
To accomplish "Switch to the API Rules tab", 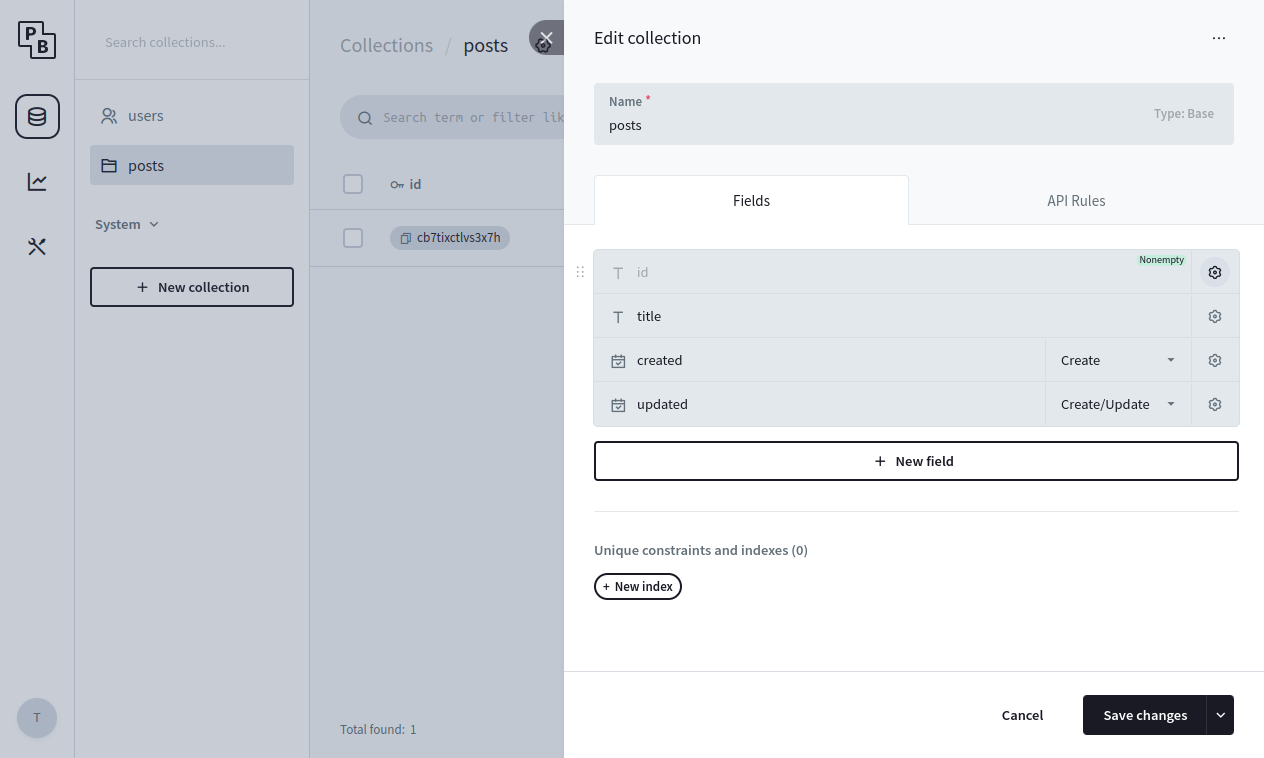I will coord(1076,200).
